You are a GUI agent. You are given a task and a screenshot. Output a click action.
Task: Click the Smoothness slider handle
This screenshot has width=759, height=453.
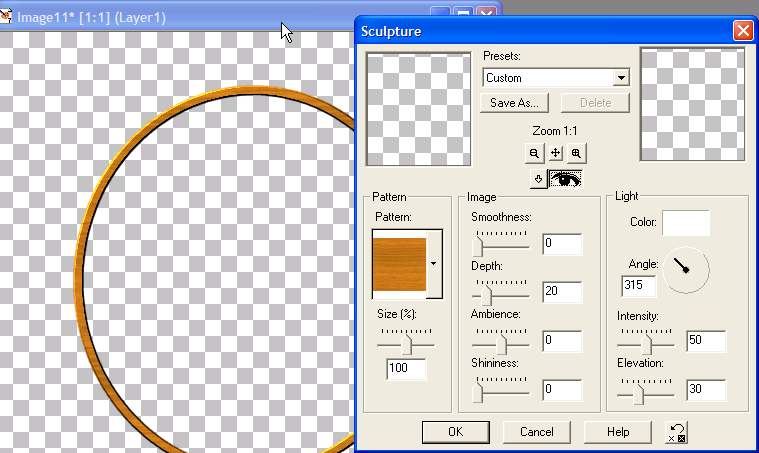[x=478, y=247]
